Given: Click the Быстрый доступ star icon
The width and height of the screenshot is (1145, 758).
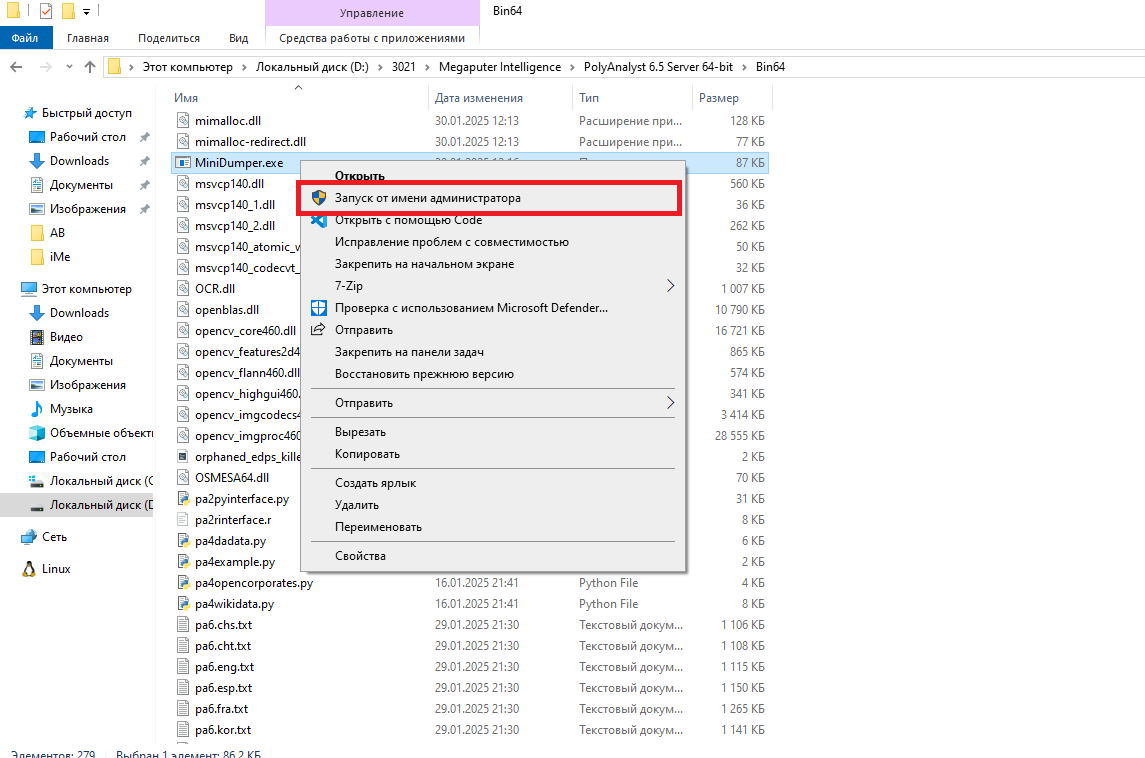Looking at the screenshot, I should 30,113.
